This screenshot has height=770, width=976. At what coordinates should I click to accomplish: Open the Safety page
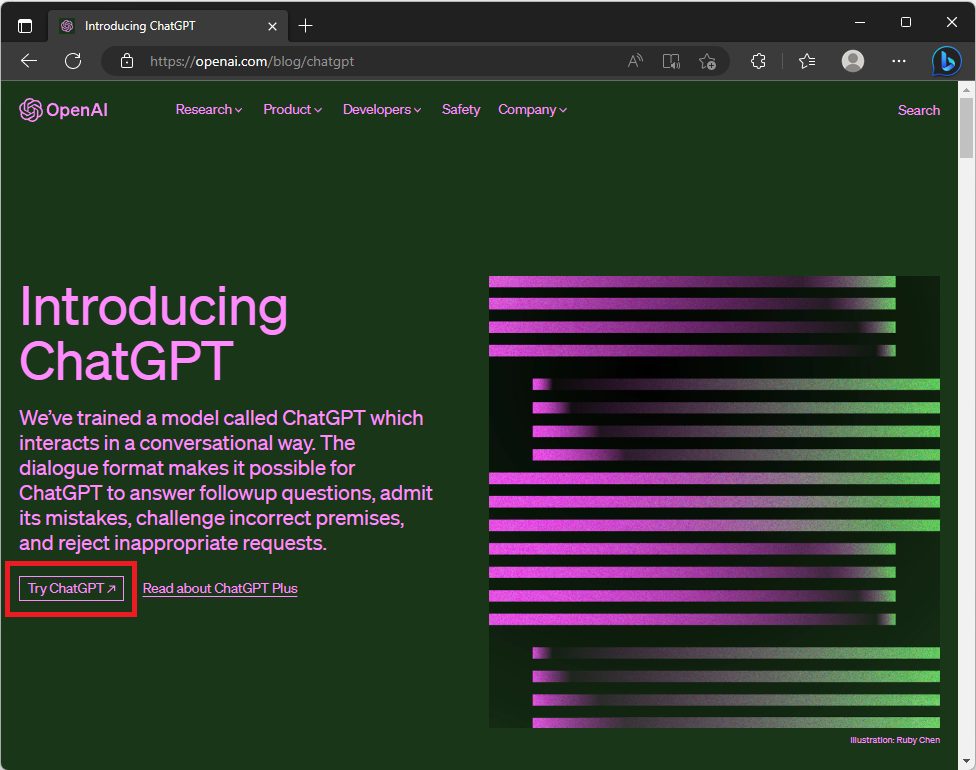(x=461, y=110)
